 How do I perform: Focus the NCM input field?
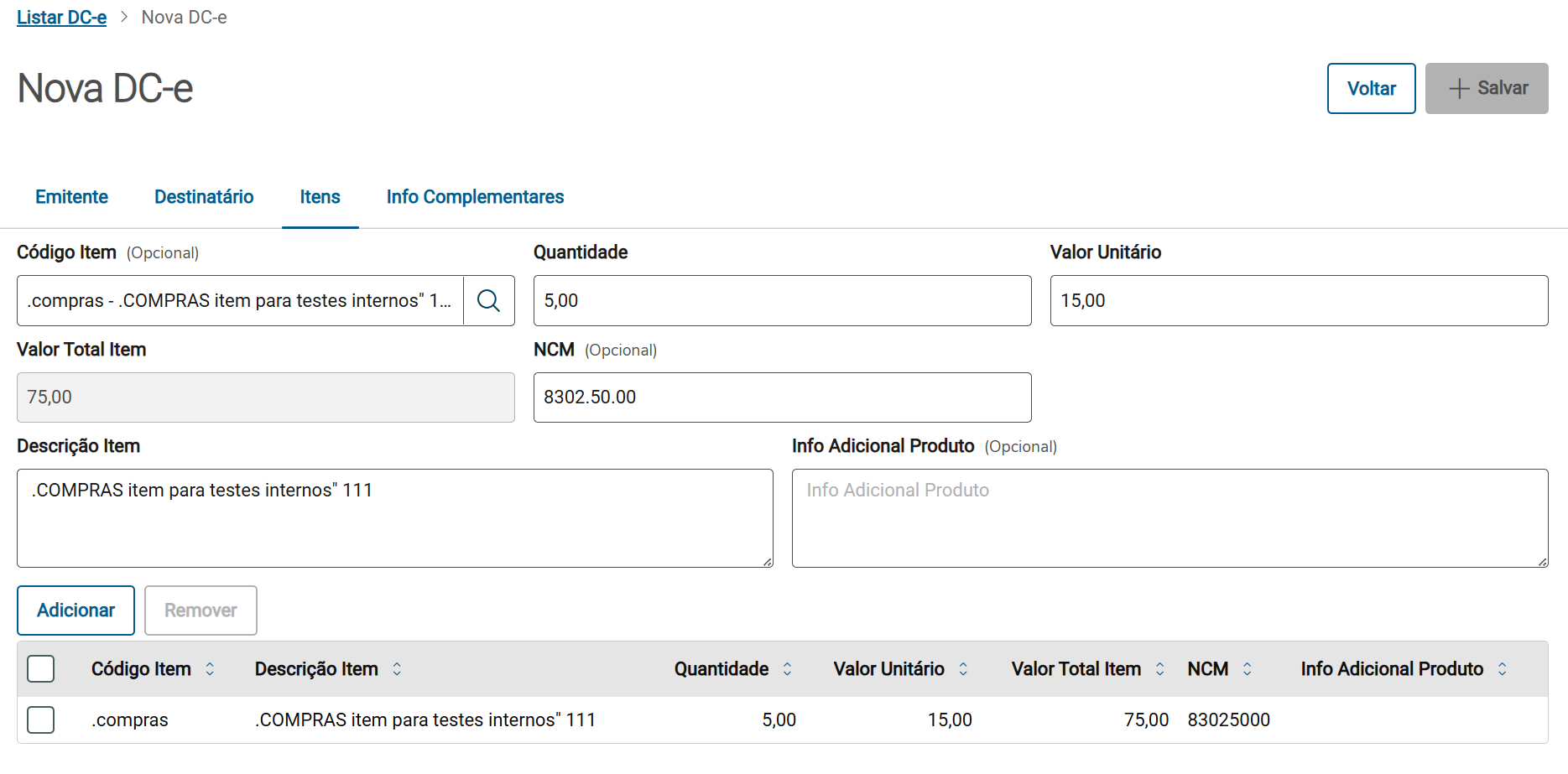click(x=782, y=397)
